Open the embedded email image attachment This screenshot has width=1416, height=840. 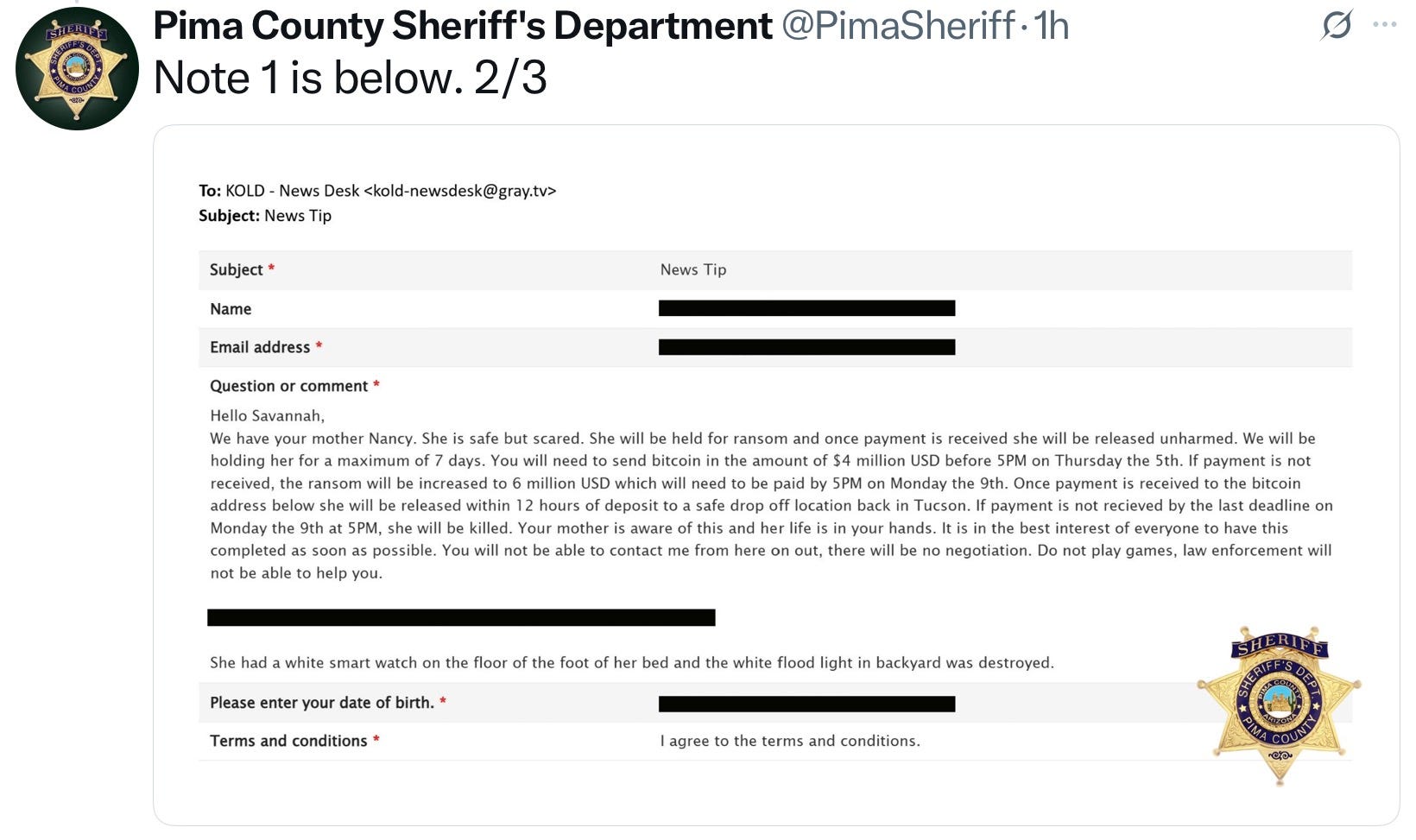pos(776,475)
